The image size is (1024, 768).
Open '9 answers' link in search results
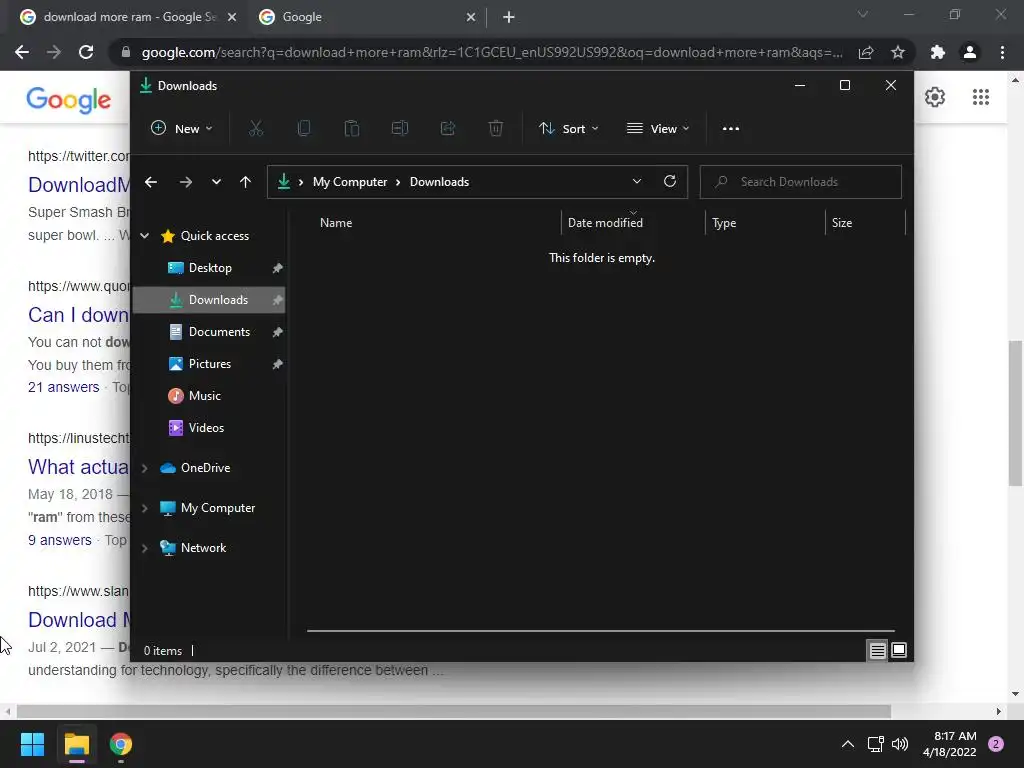59,540
